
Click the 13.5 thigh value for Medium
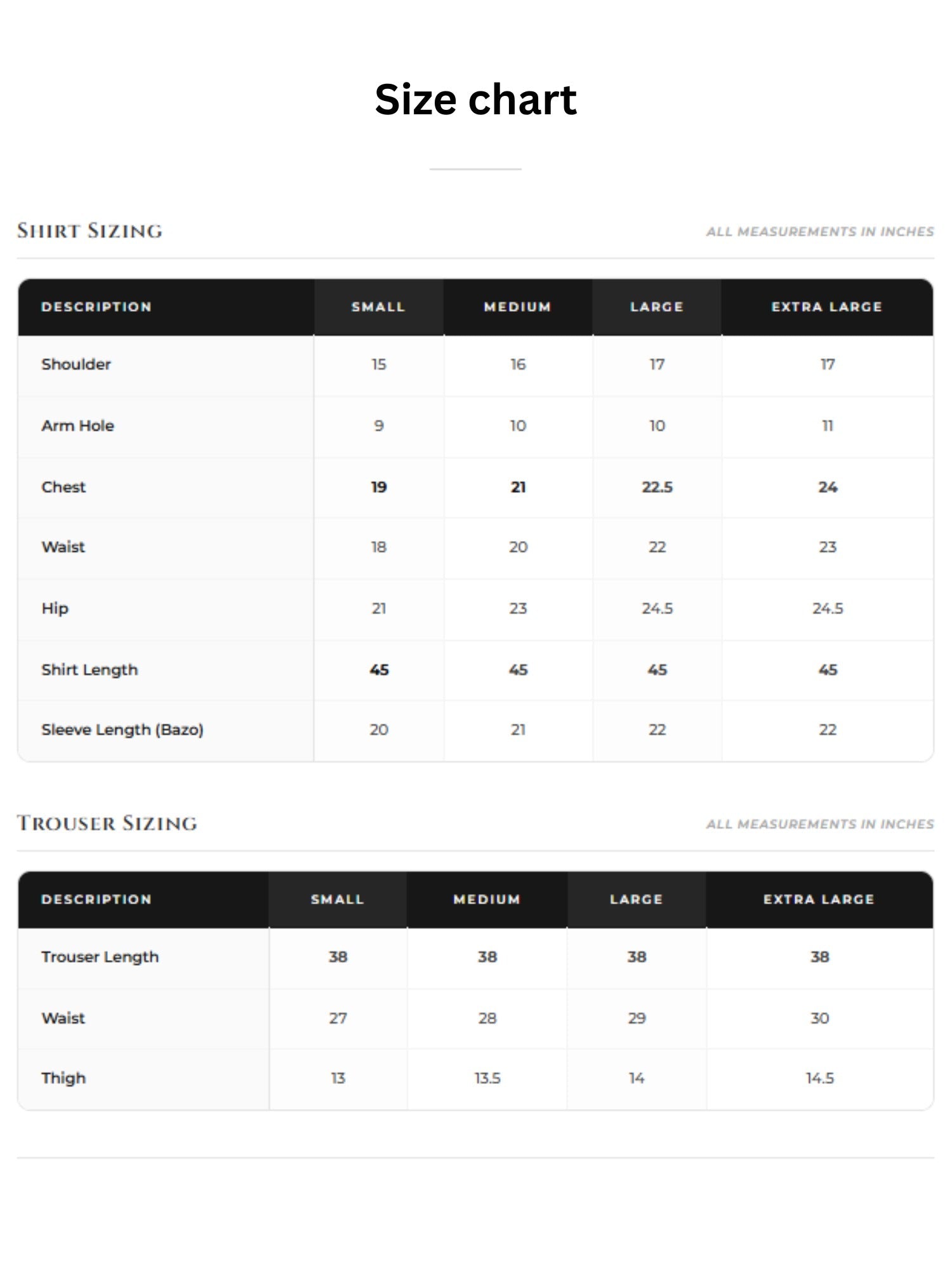click(x=487, y=1078)
